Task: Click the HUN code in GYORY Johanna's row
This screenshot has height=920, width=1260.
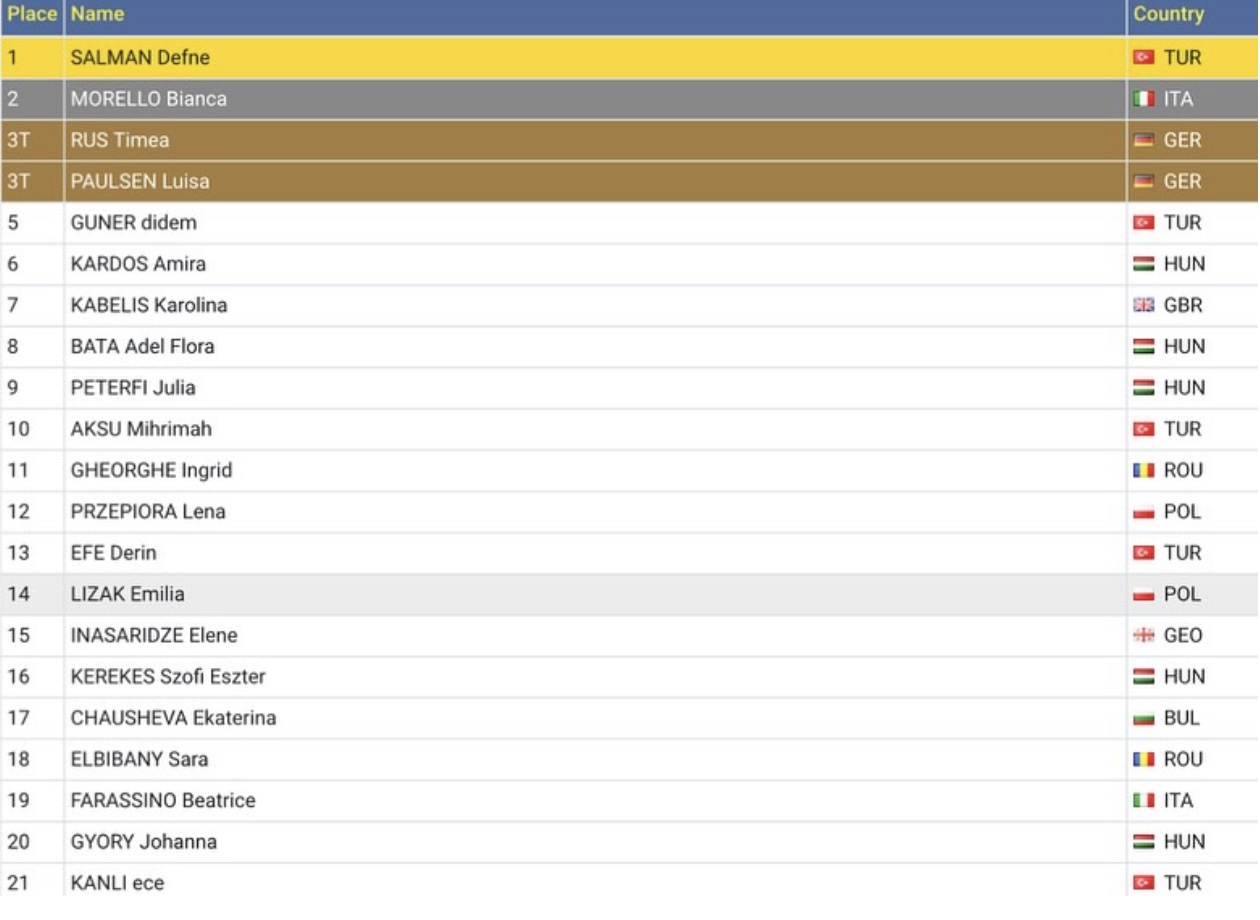Action: 1185,842
